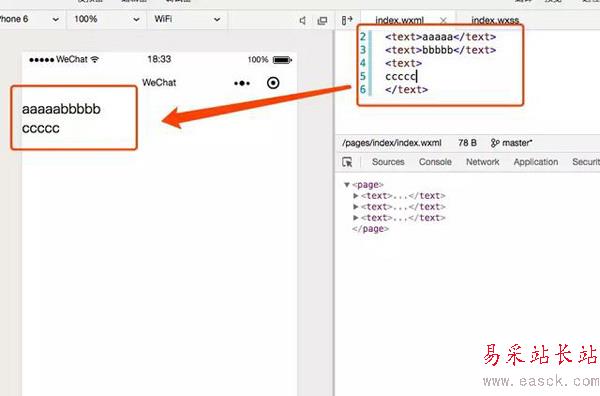600x396 pixels.
Task: Select the closing </page> tag in tree
Action: pos(370,229)
